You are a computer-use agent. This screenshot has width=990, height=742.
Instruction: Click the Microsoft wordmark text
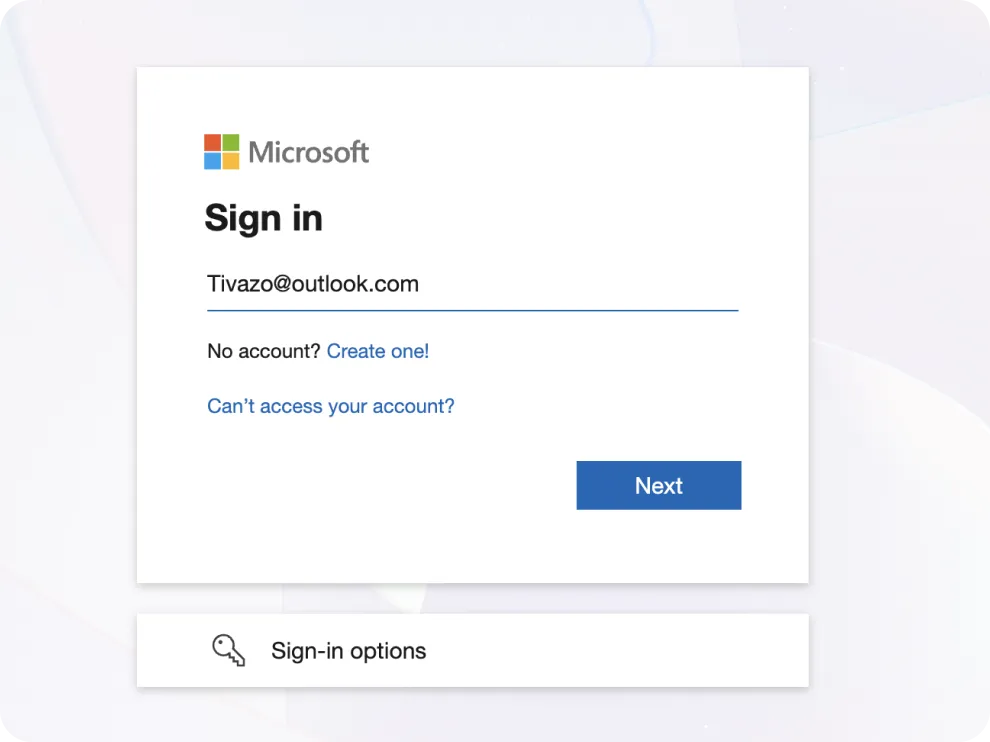(309, 152)
